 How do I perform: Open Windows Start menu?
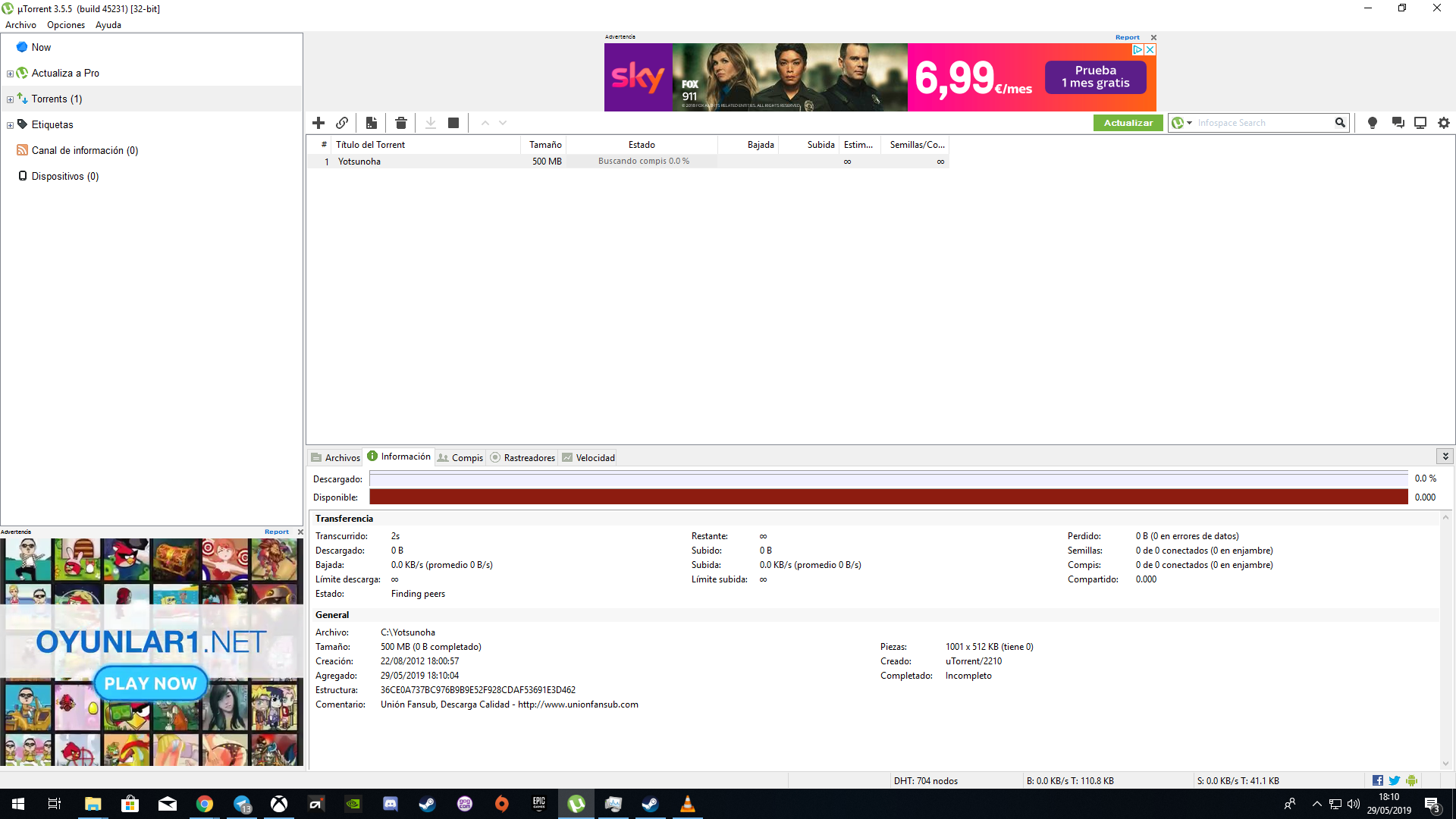click(x=18, y=804)
